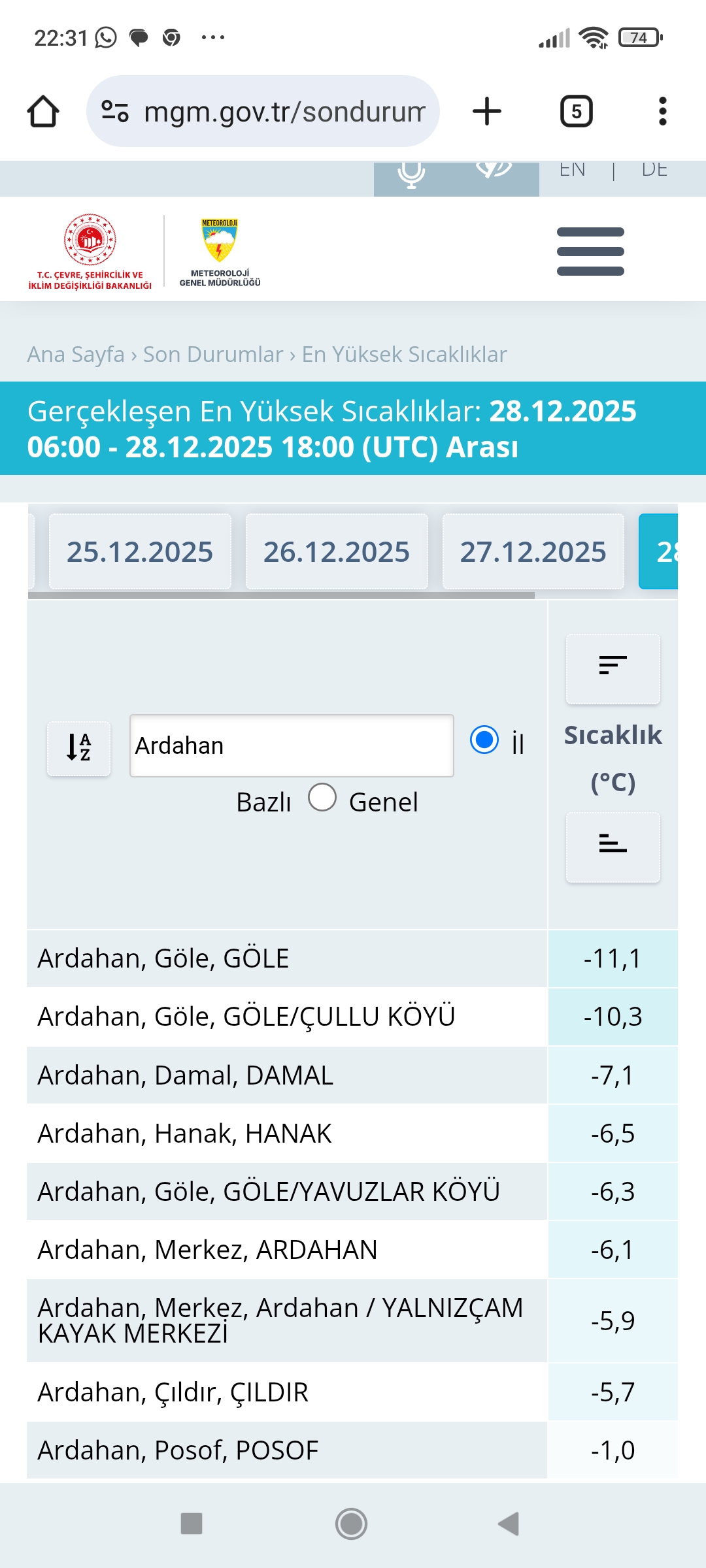Select the Genel radio button
This screenshot has height=1568, width=706.
tap(322, 797)
